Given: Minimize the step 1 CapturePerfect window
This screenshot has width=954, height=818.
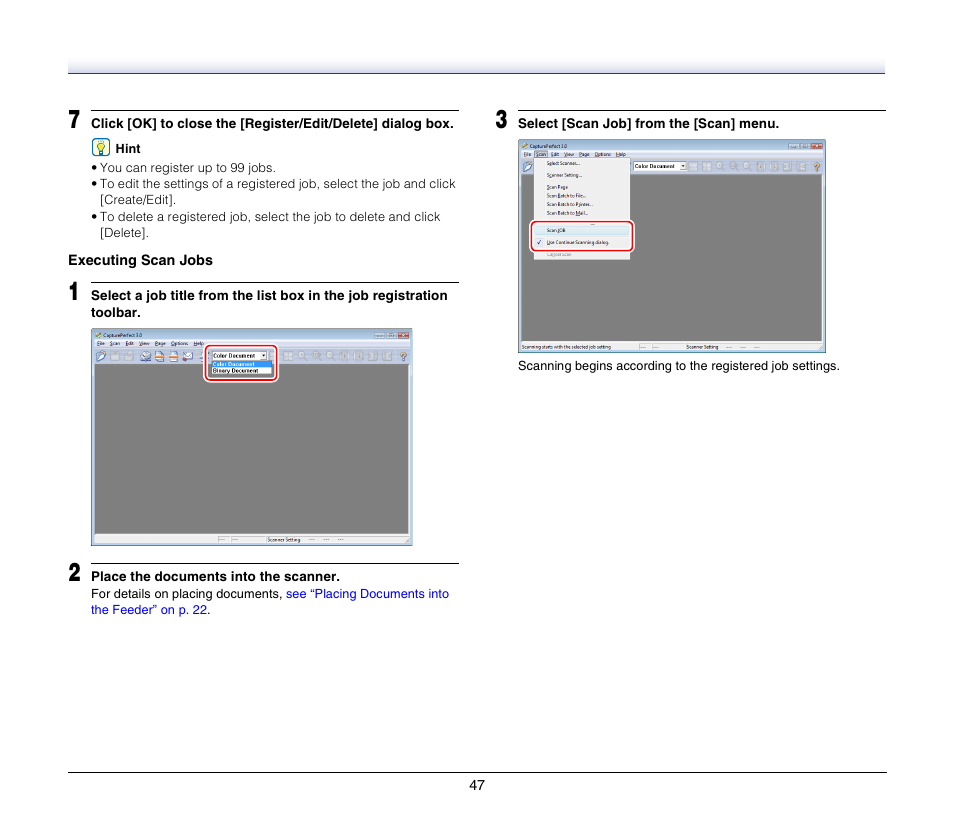Looking at the screenshot, I should click(379, 335).
